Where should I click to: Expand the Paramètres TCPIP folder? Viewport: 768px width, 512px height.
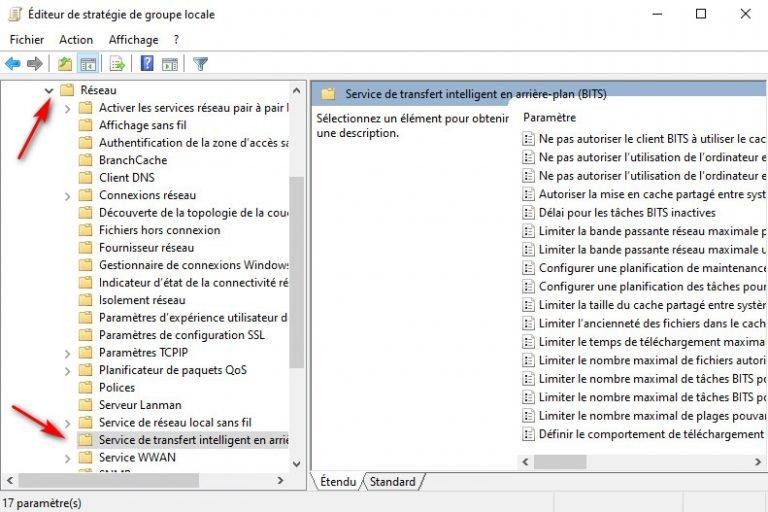pyautogui.click(x=67, y=353)
